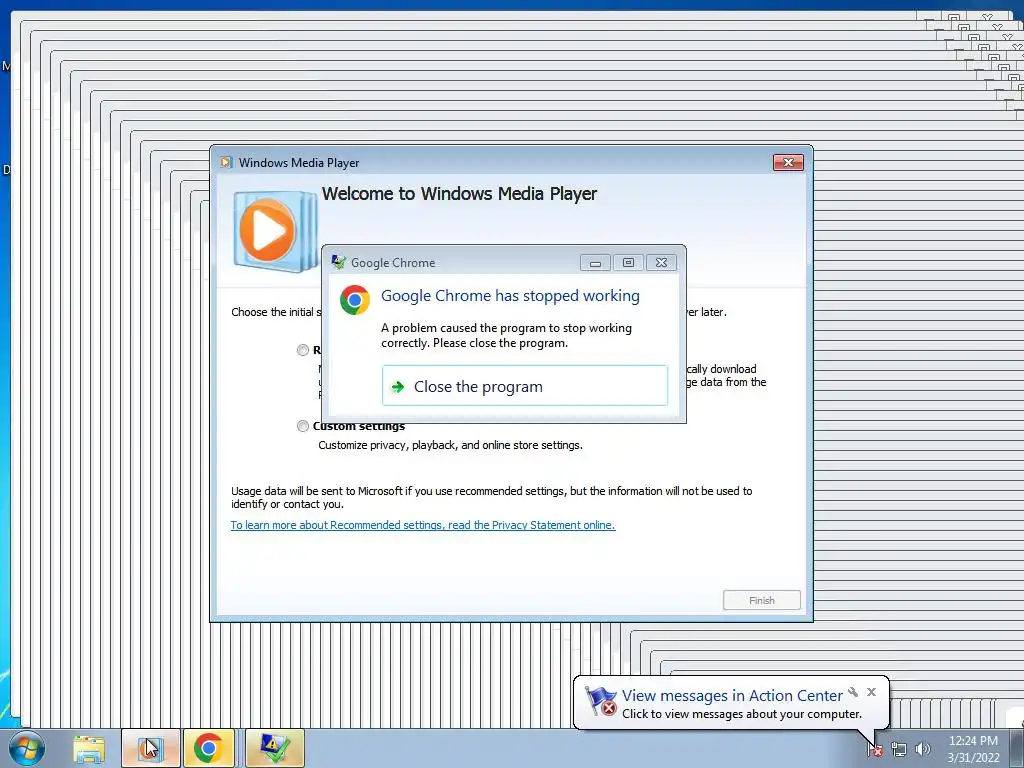Click the Welcome to Windows Media Player heading
This screenshot has width=1024, height=768.
click(x=459, y=194)
